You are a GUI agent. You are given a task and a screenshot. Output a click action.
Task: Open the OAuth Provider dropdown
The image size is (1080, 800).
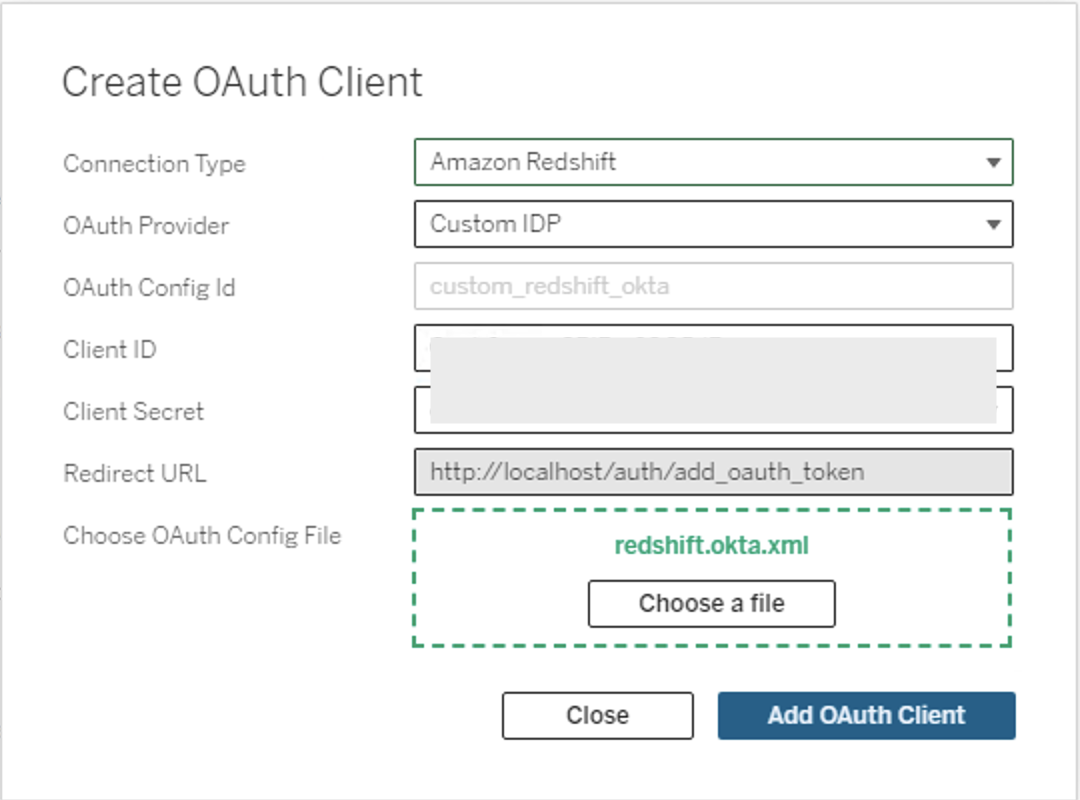tap(714, 224)
